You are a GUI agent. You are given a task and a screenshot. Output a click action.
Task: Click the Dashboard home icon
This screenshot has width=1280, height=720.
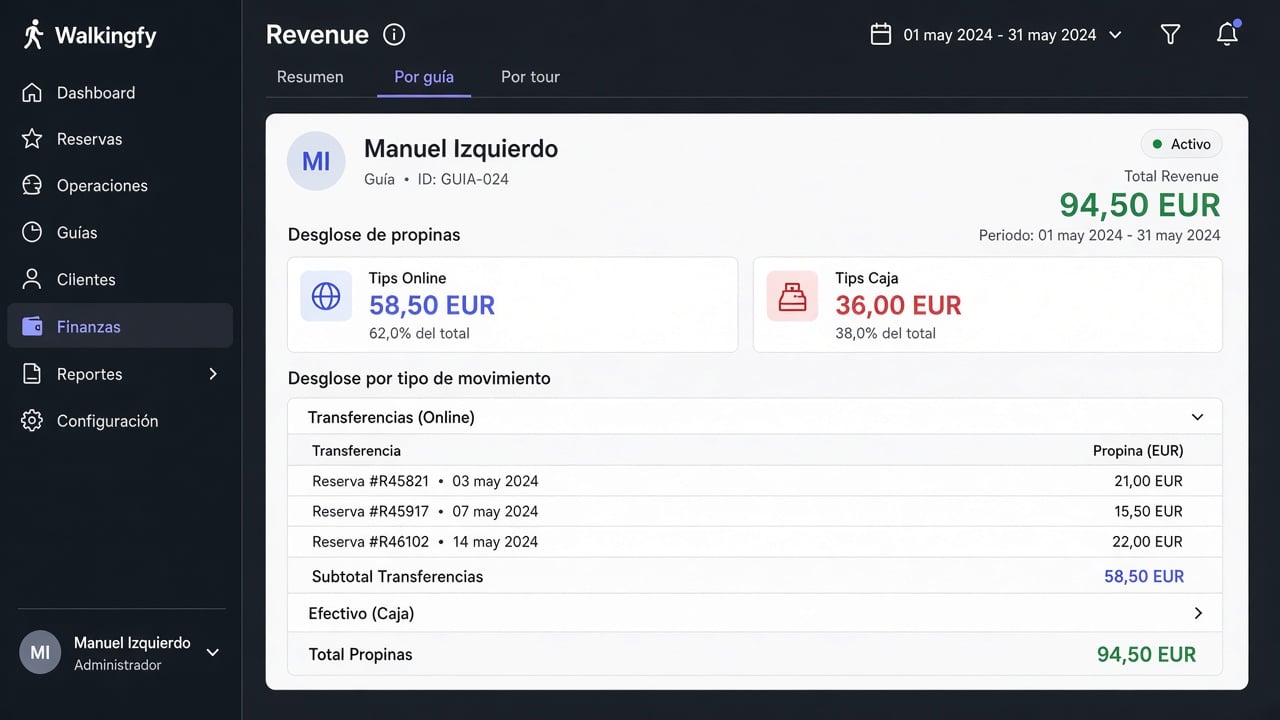coord(32,93)
